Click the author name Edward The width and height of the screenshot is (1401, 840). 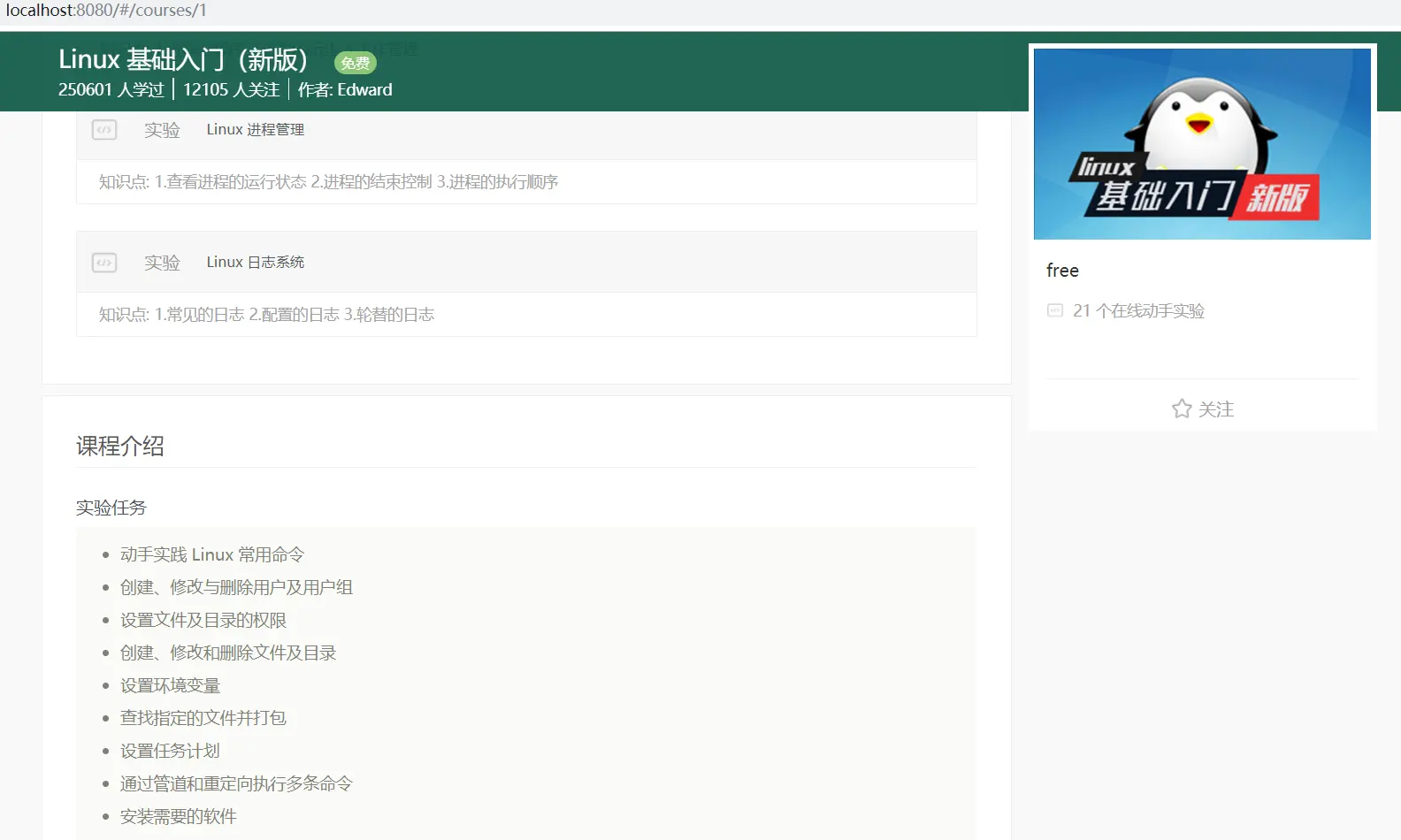pyautogui.click(x=364, y=89)
